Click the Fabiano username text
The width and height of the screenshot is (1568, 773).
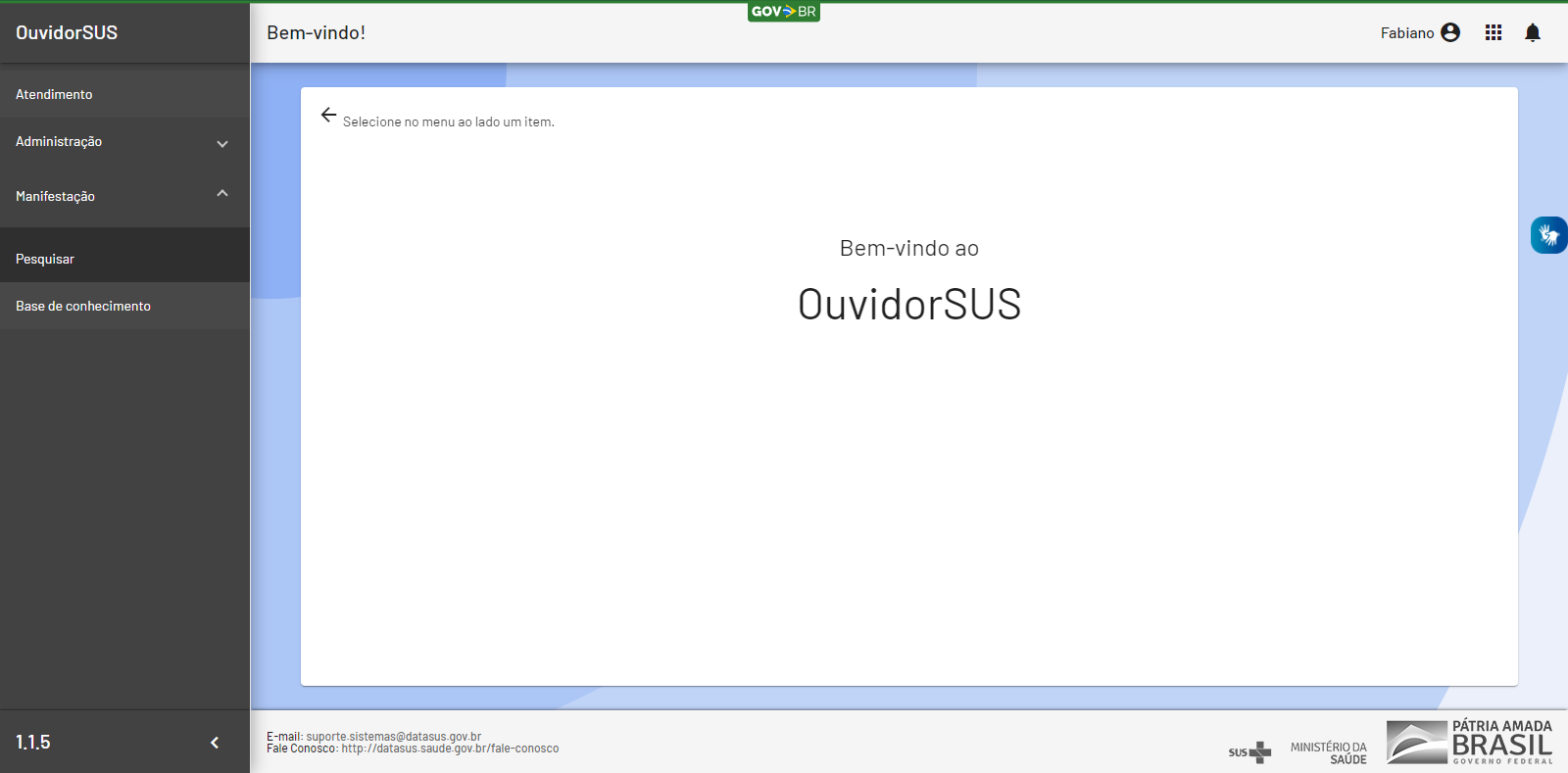(x=1406, y=33)
